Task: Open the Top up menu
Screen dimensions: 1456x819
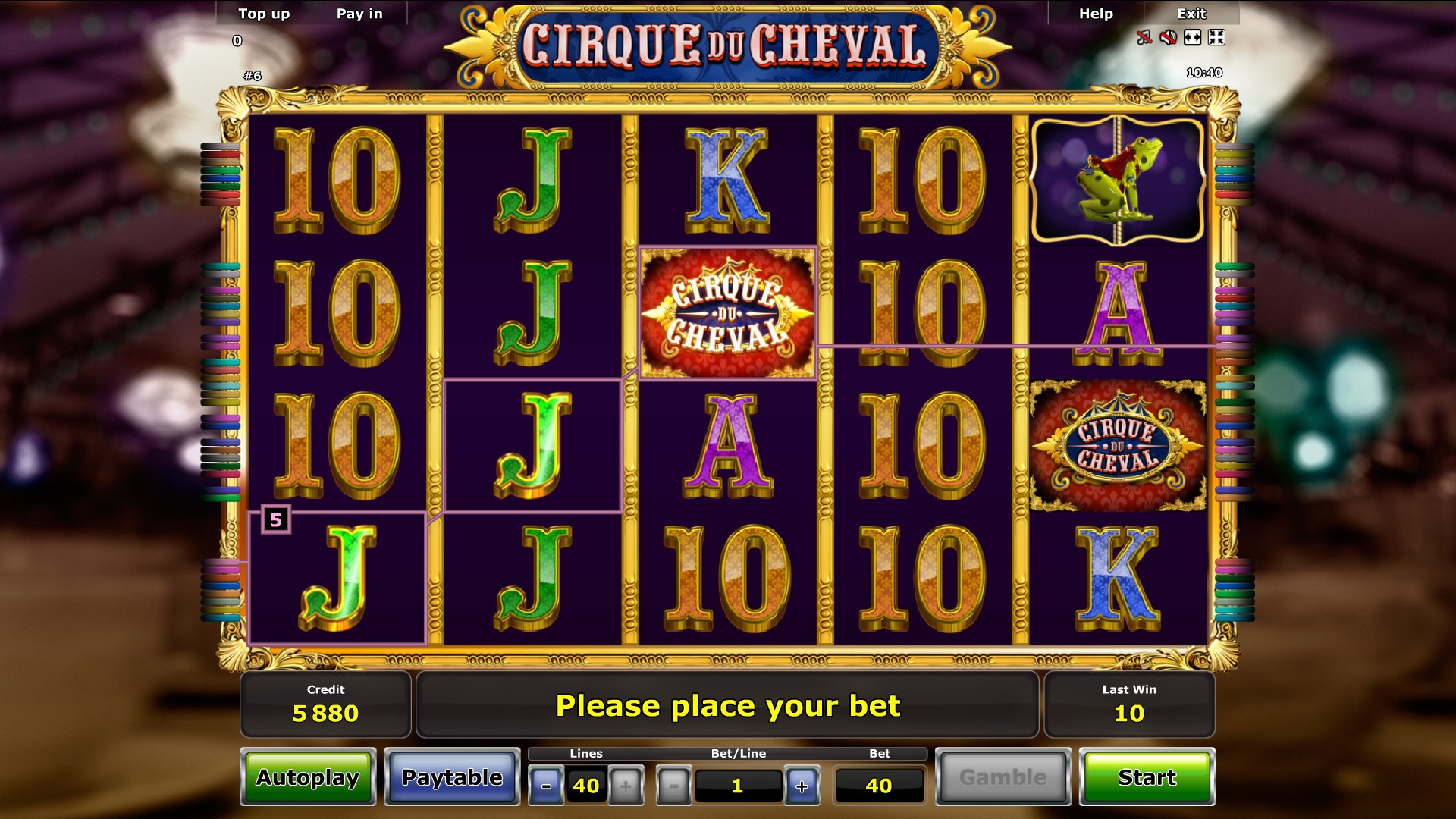Action: (x=264, y=14)
